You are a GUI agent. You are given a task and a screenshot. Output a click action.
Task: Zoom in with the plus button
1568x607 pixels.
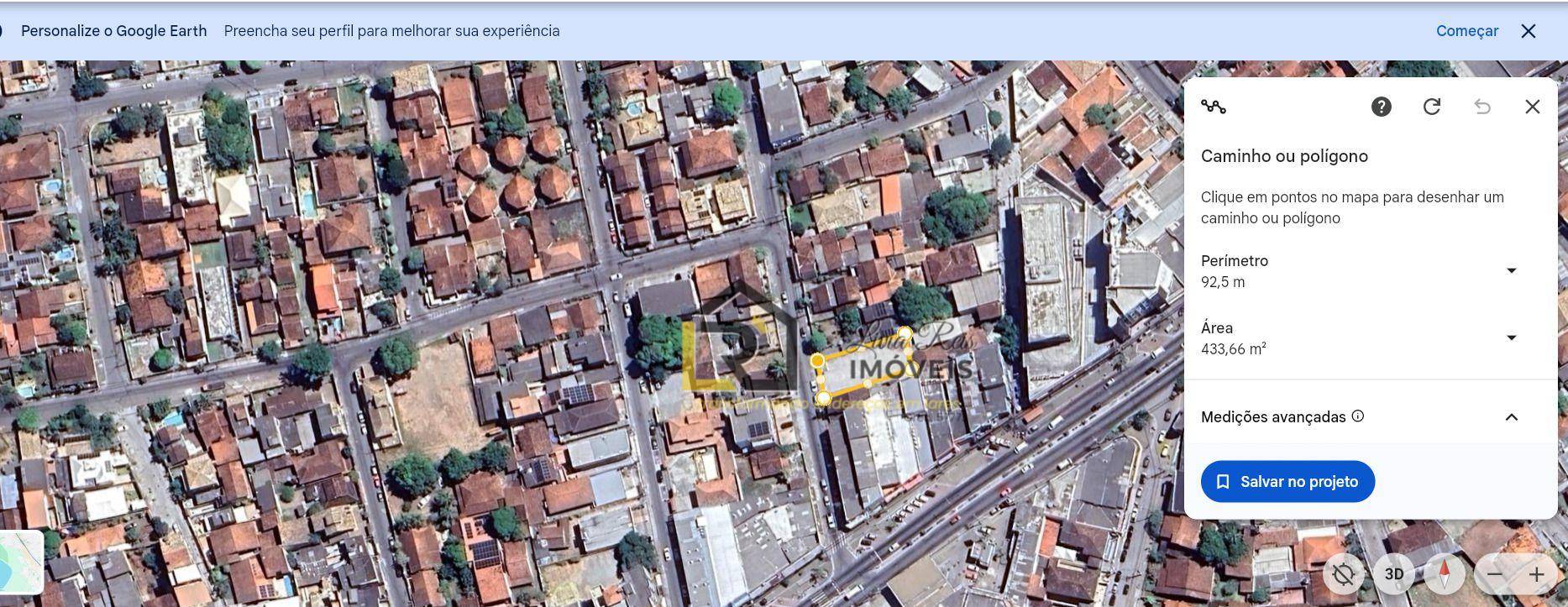click(x=1536, y=574)
